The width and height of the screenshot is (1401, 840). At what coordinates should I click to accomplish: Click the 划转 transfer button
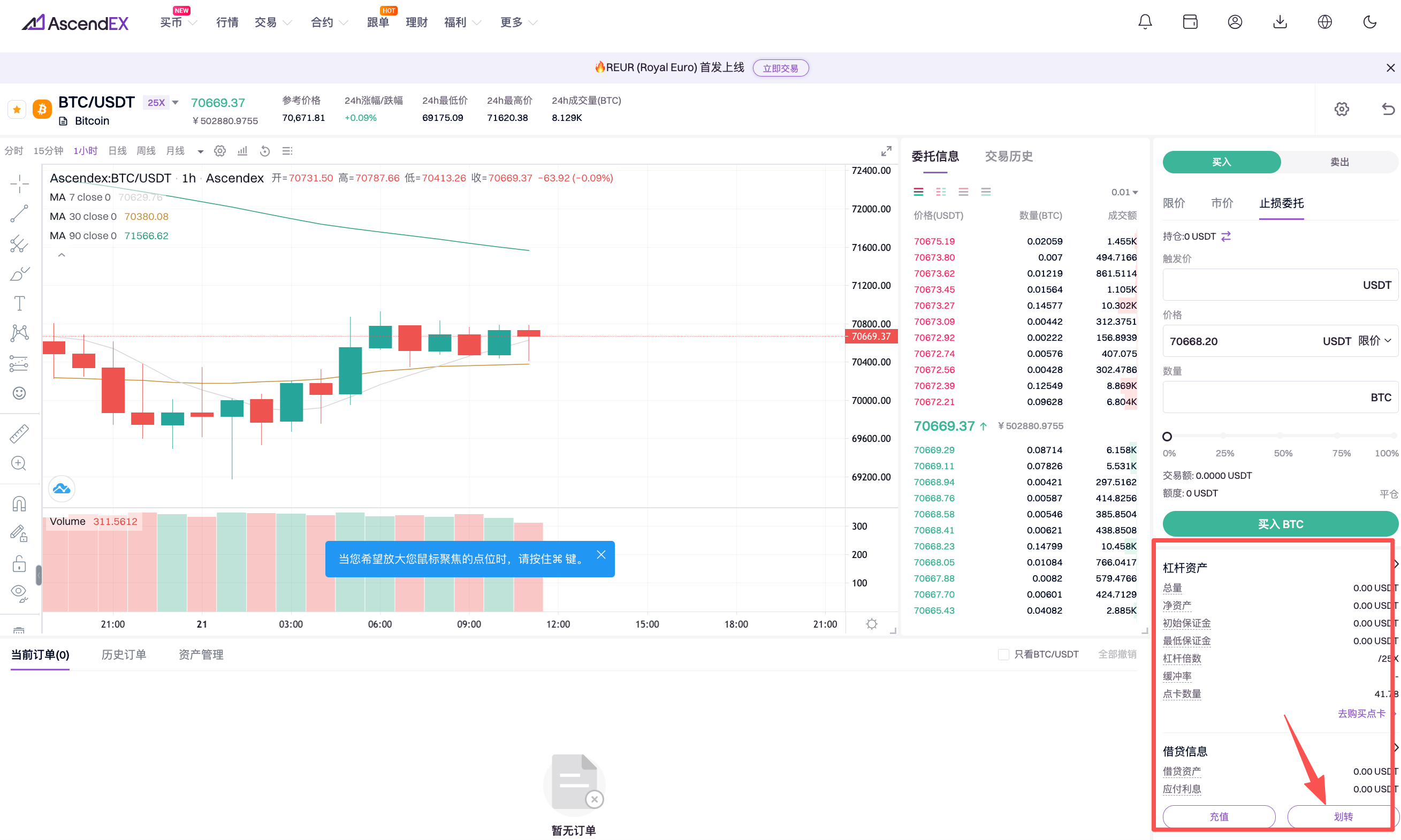coord(1342,816)
